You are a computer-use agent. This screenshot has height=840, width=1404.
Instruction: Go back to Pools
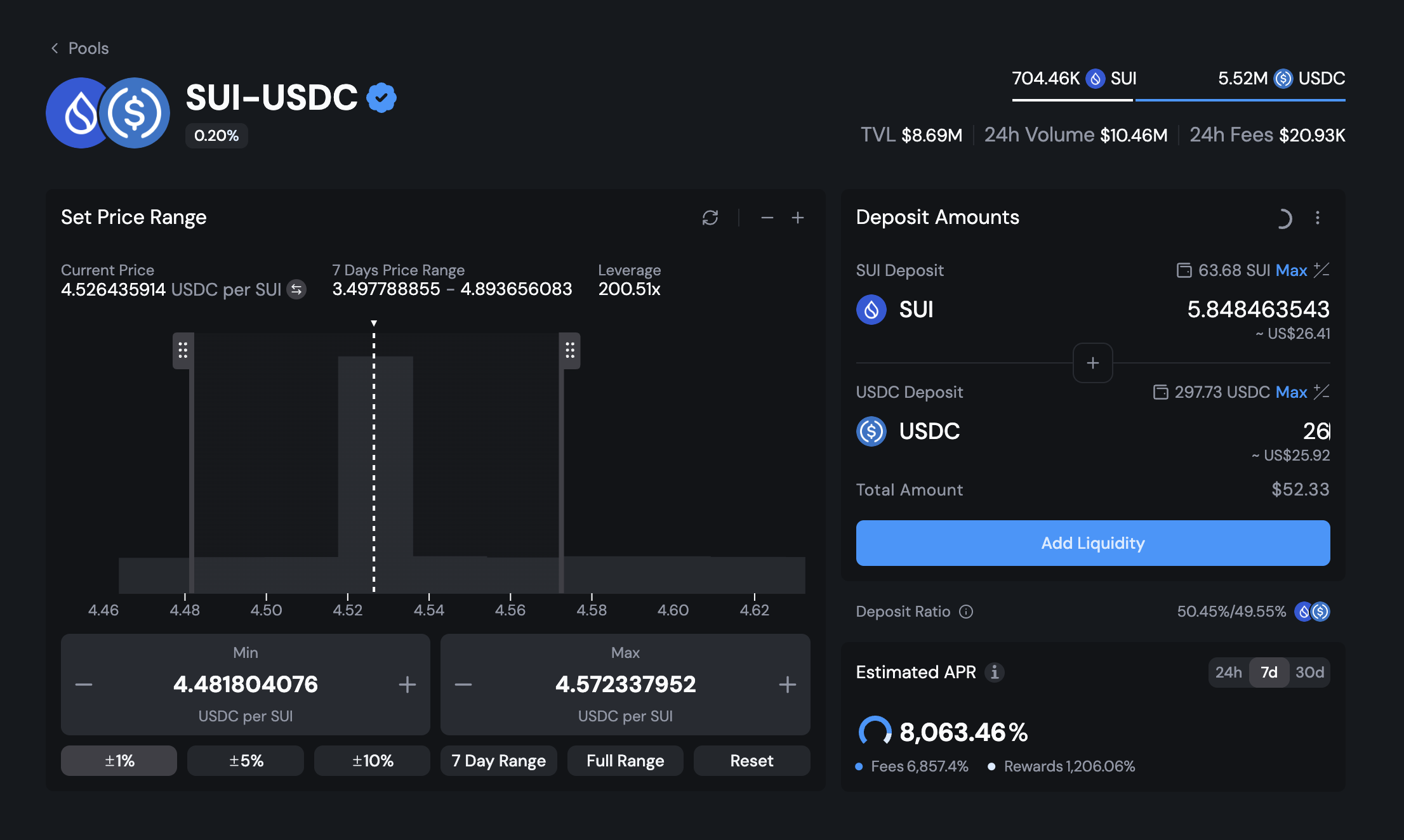[x=80, y=48]
